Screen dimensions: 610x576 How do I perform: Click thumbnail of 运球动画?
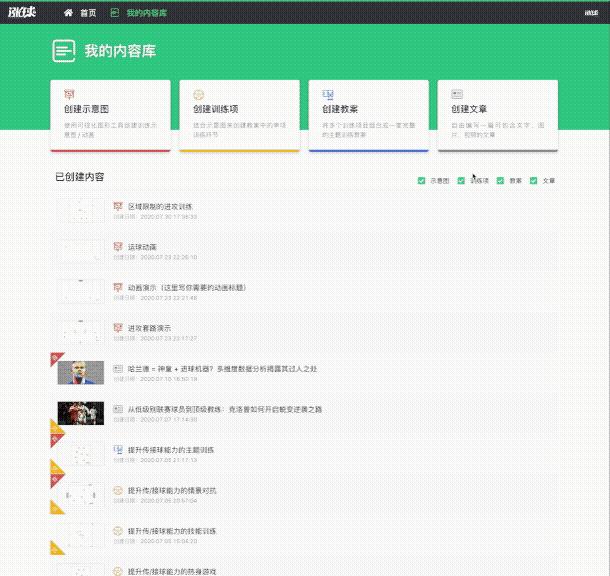[81, 251]
